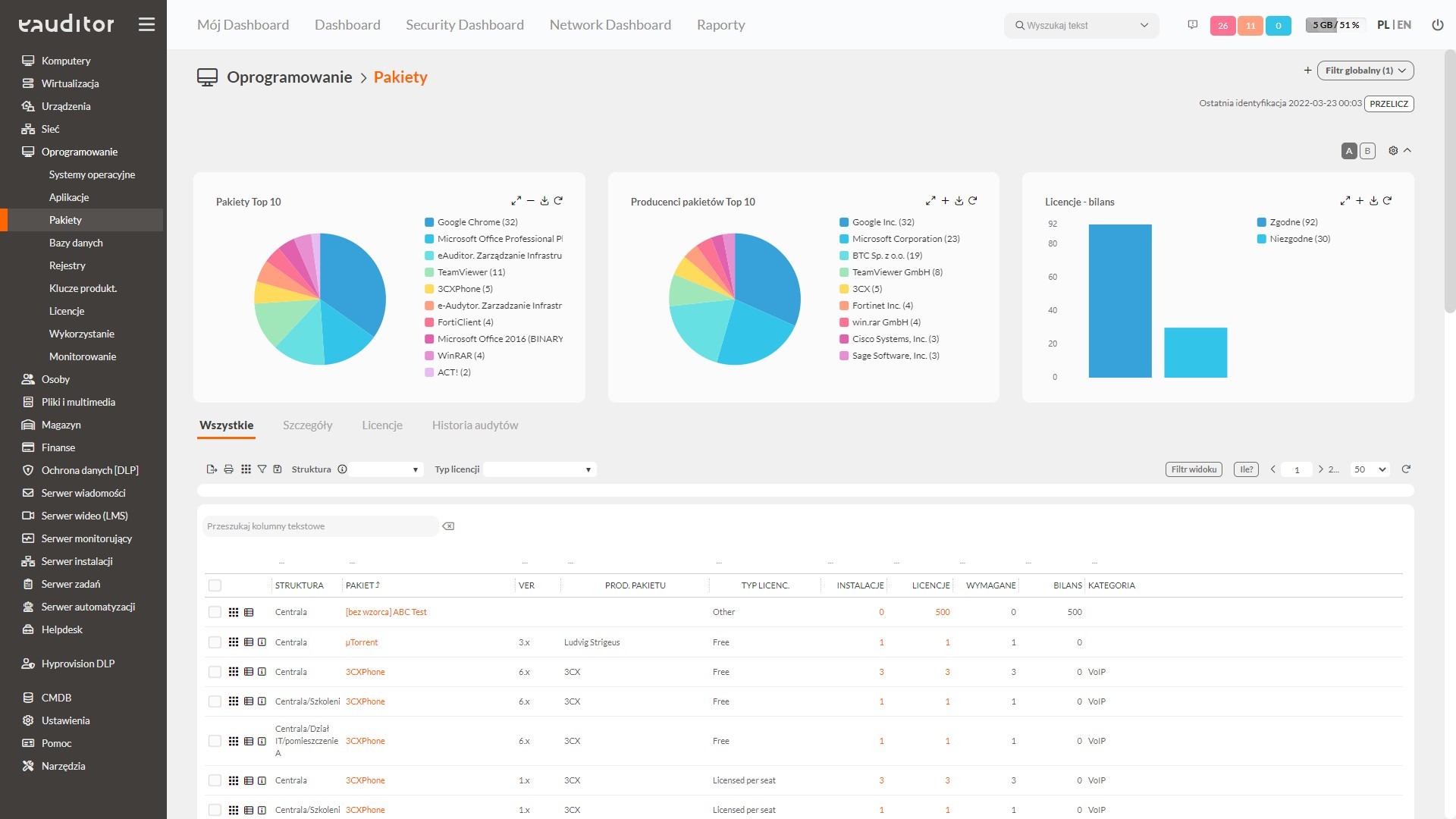1456x819 pixels.
Task: Expand Producenci pakietów Top 10 chart fullscreen
Action: [x=930, y=201]
